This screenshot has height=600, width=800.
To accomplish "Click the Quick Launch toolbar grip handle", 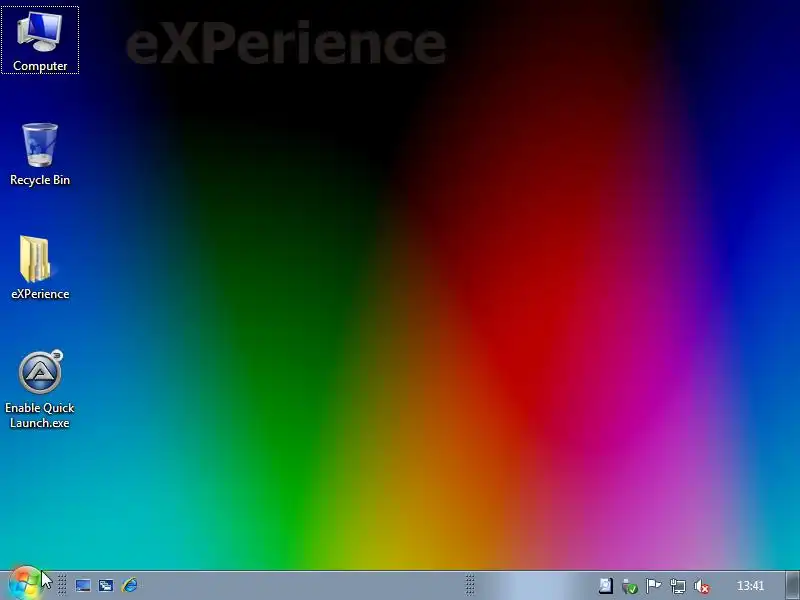I will point(62,585).
